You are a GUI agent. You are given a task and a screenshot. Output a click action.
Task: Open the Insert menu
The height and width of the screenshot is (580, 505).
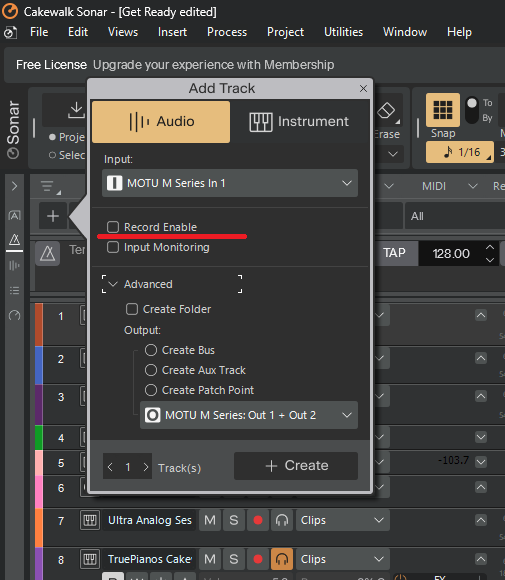click(172, 32)
